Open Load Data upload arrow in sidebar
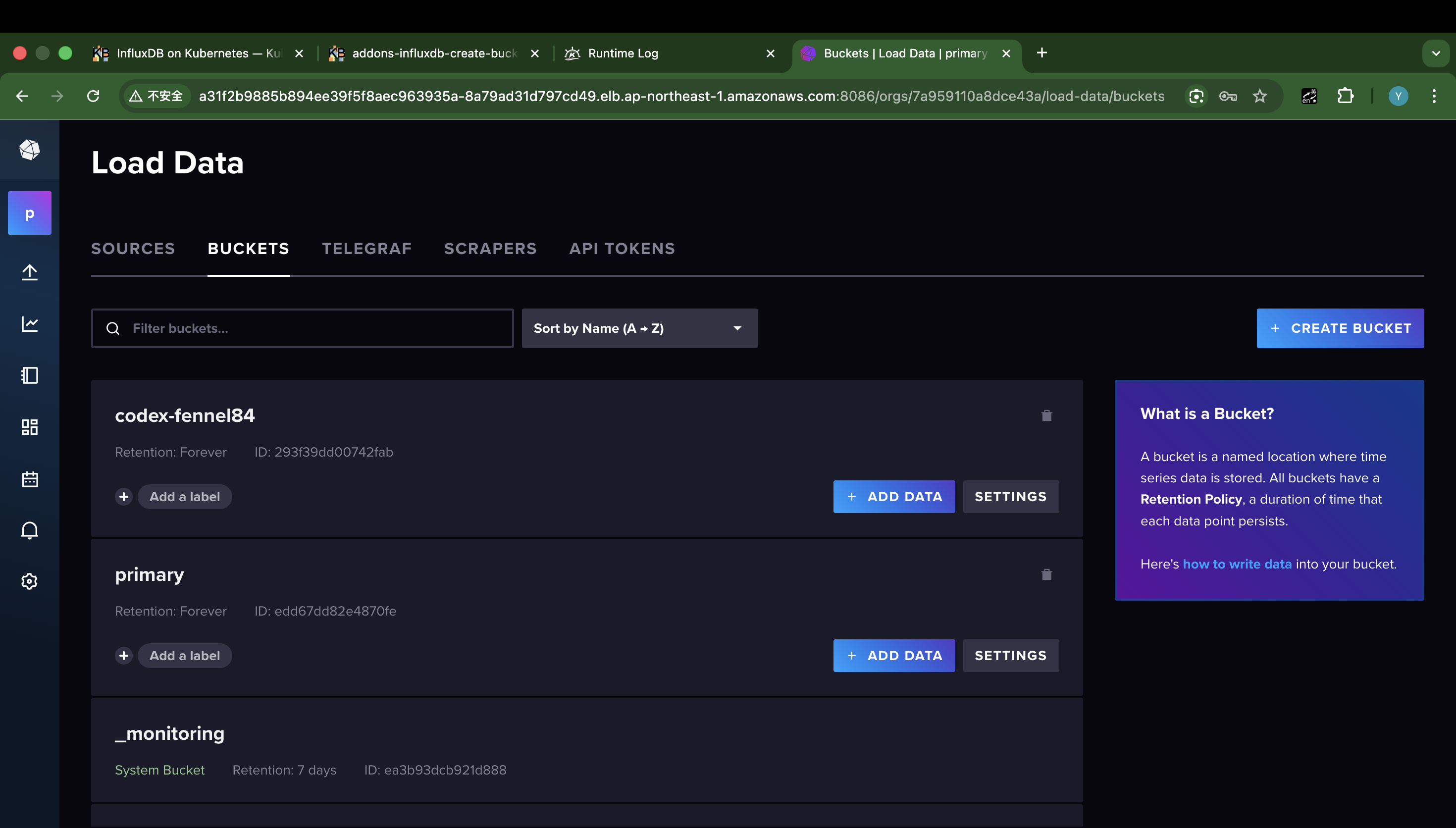 (x=30, y=272)
